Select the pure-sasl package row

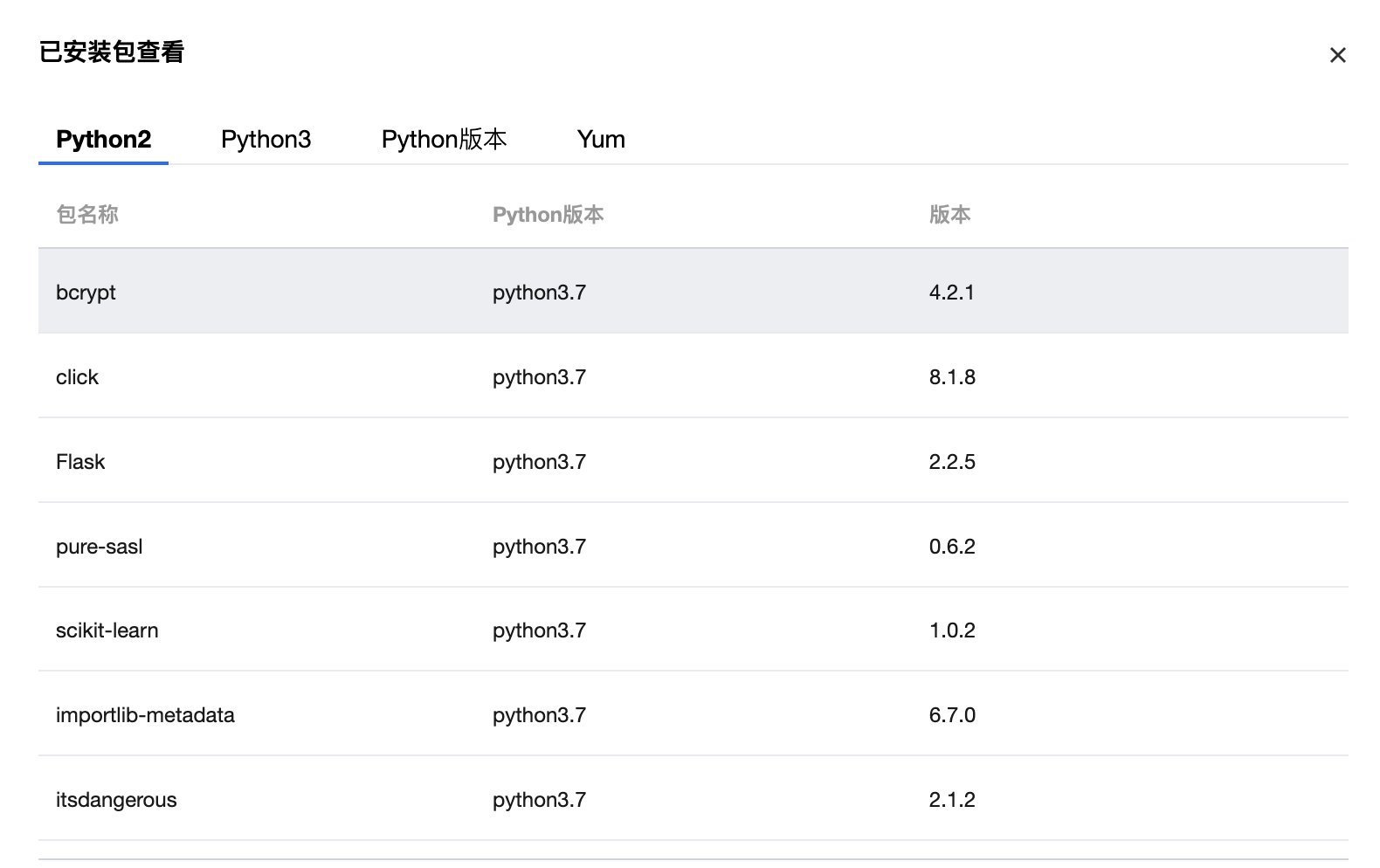[99, 547]
